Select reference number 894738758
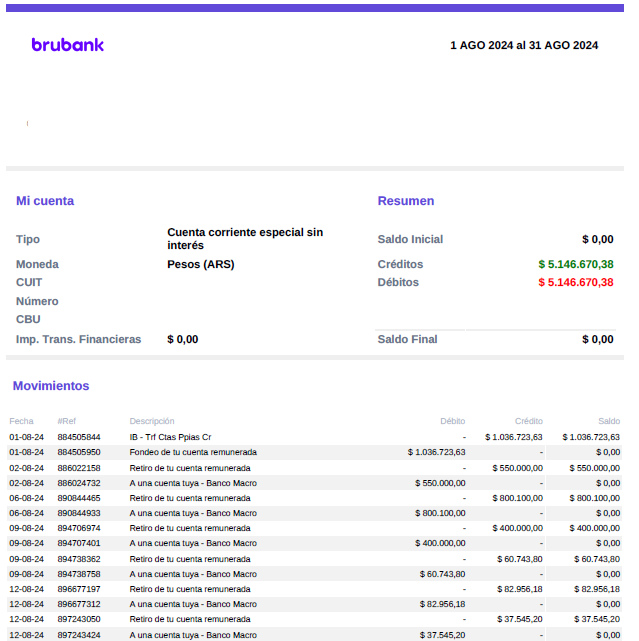Screen dimensions: 639x641 tap(79, 574)
